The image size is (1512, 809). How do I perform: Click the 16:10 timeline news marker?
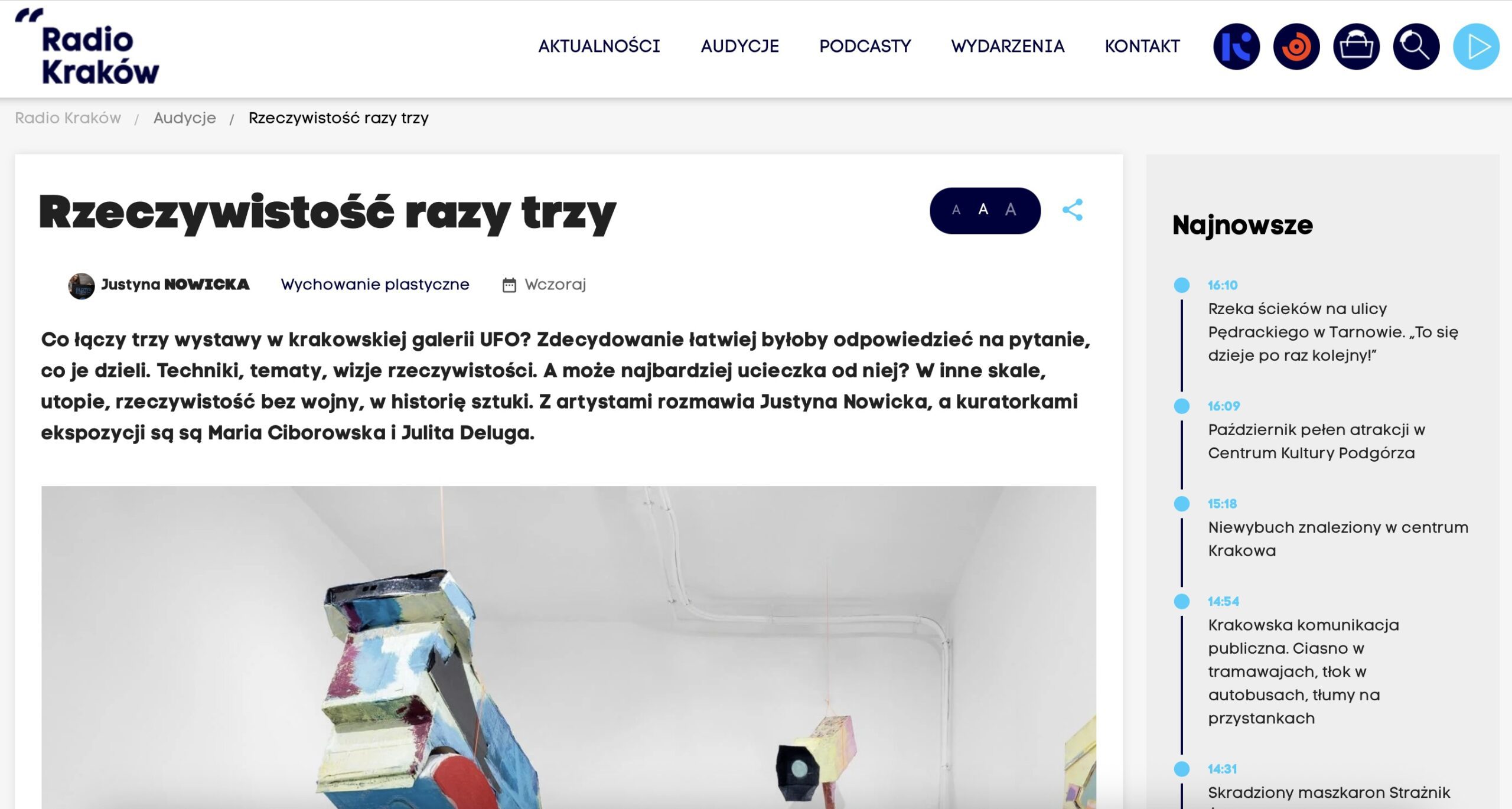[1182, 285]
